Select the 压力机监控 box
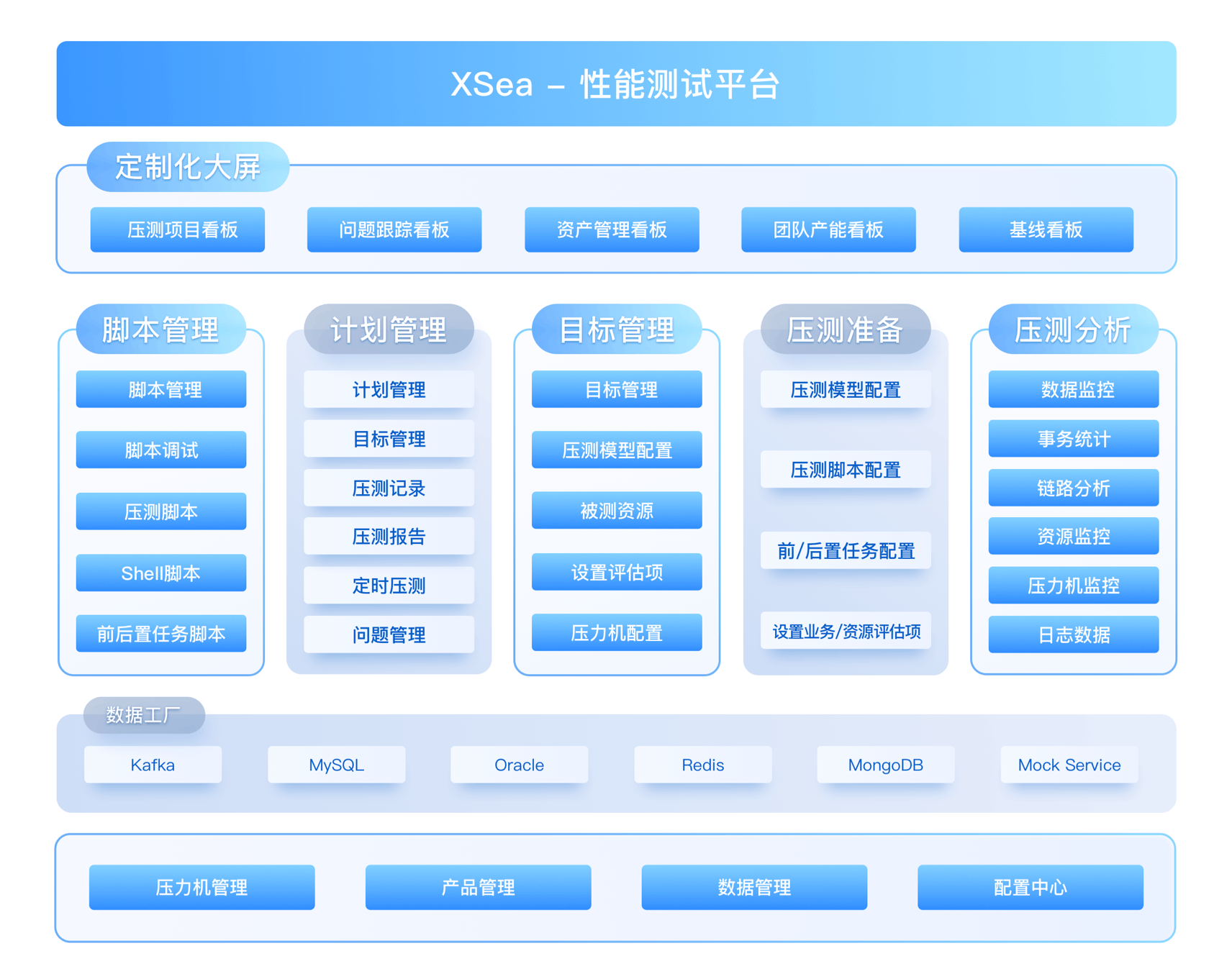 point(1074,585)
